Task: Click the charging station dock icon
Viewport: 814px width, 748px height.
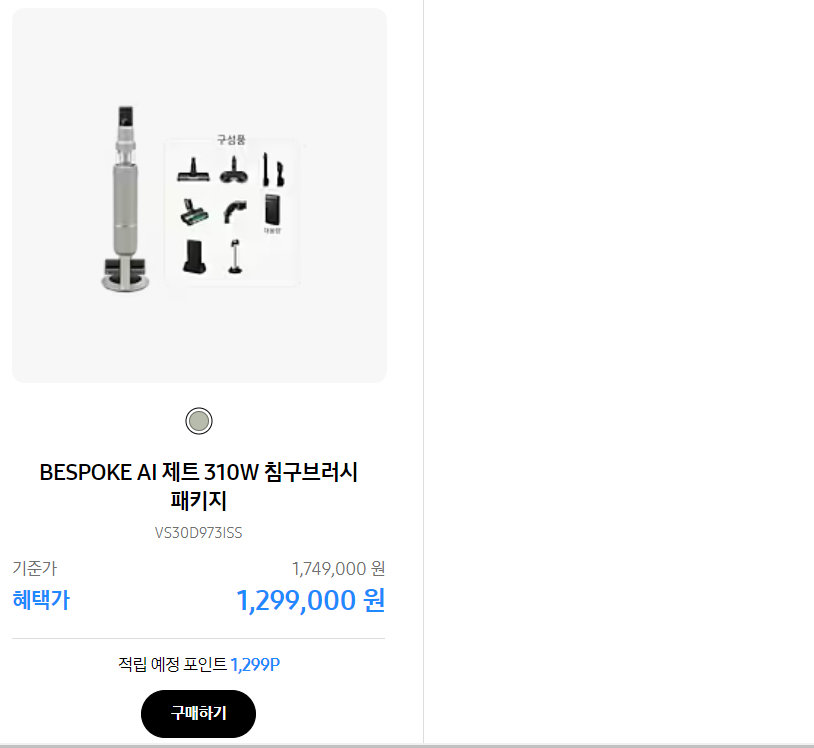Action: click(193, 255)
